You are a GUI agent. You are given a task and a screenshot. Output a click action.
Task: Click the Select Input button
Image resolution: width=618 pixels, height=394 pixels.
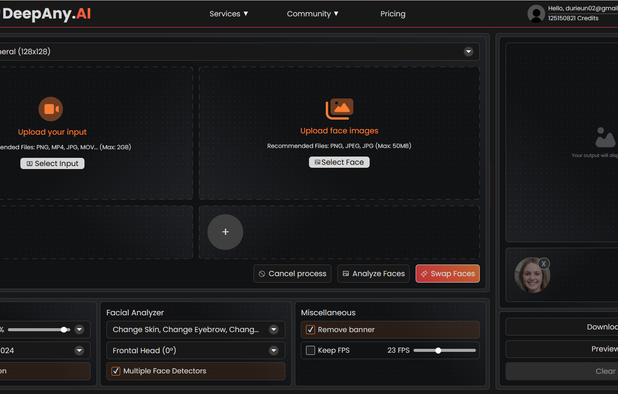tap(52, 164)
